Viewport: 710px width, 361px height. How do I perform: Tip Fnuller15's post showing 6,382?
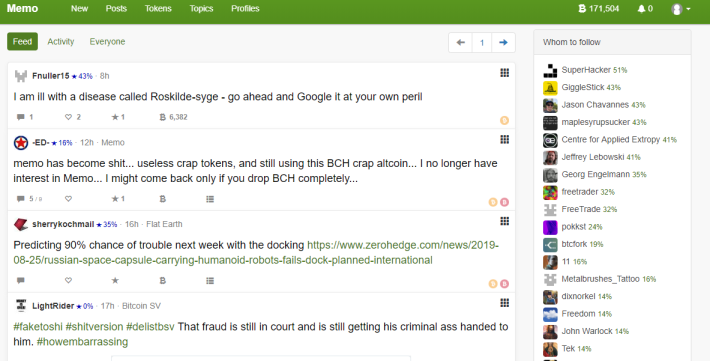tap(173, 117)
